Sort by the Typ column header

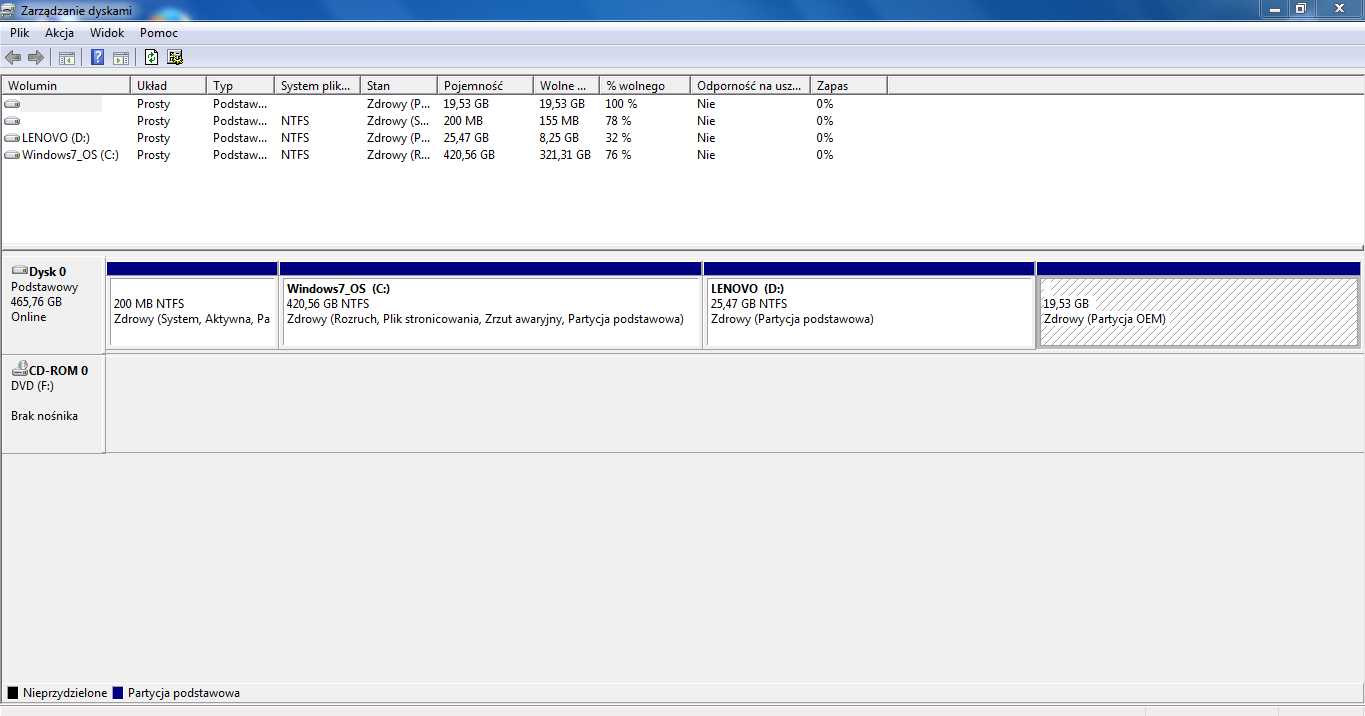[x=240, y=86]
